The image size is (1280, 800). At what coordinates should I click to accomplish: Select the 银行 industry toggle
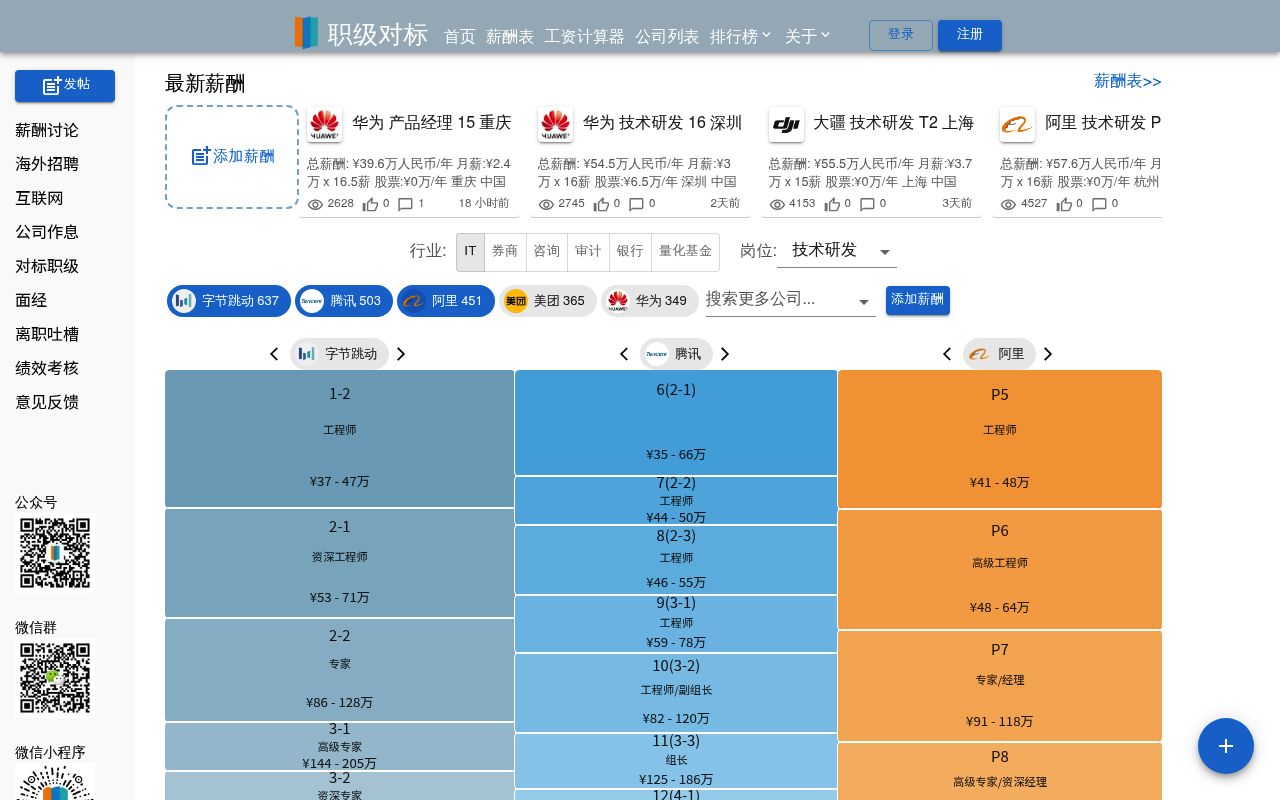(630, 252)
